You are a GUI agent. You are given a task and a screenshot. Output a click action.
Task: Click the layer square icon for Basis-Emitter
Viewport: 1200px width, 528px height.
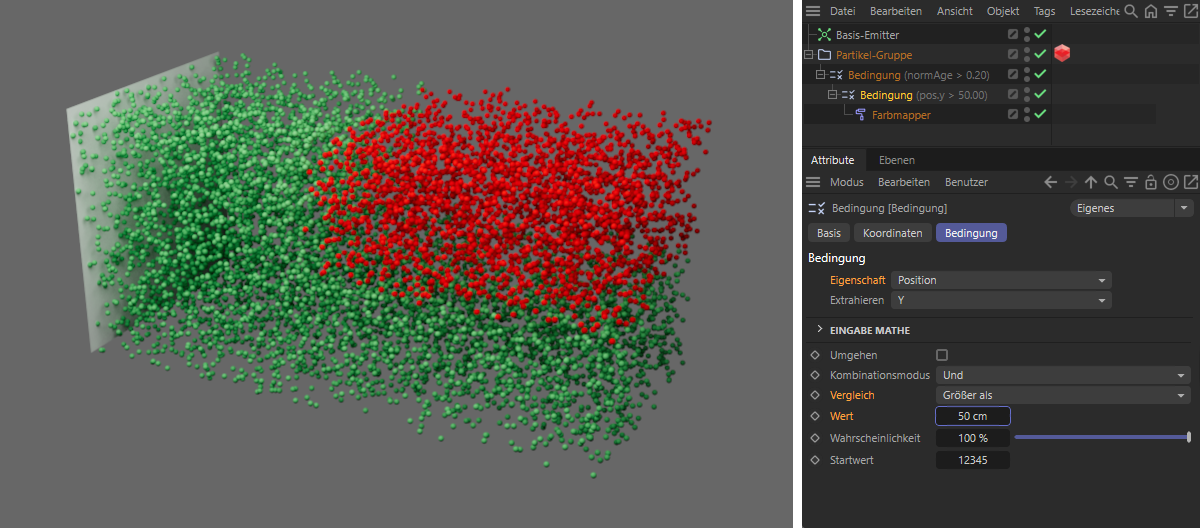click(1013, 34)
